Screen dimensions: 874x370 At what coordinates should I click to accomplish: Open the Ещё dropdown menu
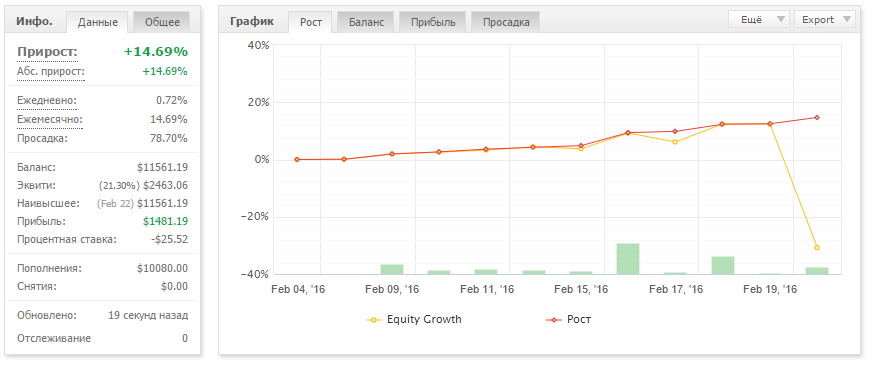[x=759, y=19]
